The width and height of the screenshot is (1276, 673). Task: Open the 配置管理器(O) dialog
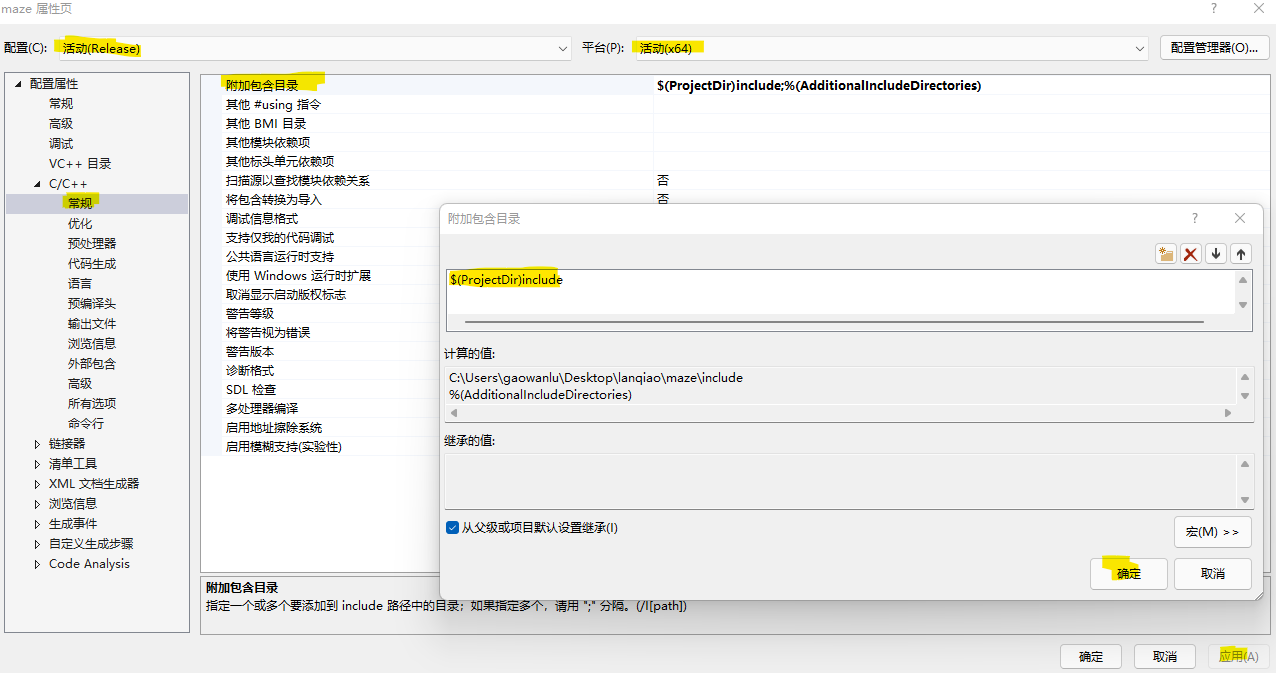click(1214, 48)
